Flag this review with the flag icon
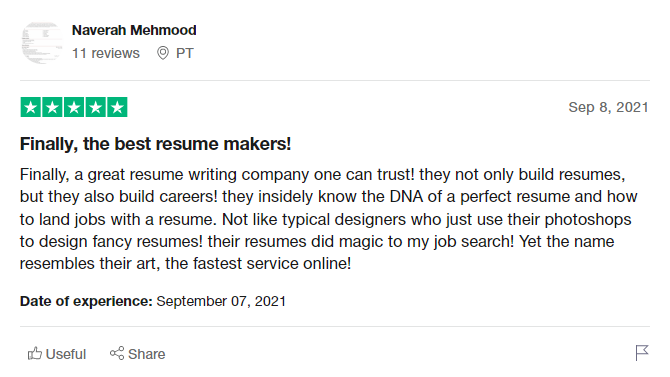 pyautogui.click(x=642, y=353)
